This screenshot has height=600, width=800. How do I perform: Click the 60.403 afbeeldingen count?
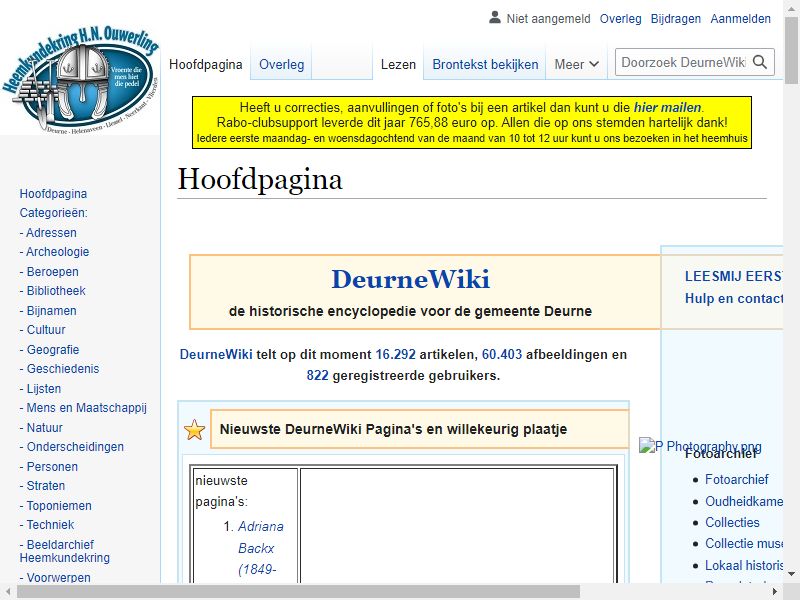click(x=502, y=355)
